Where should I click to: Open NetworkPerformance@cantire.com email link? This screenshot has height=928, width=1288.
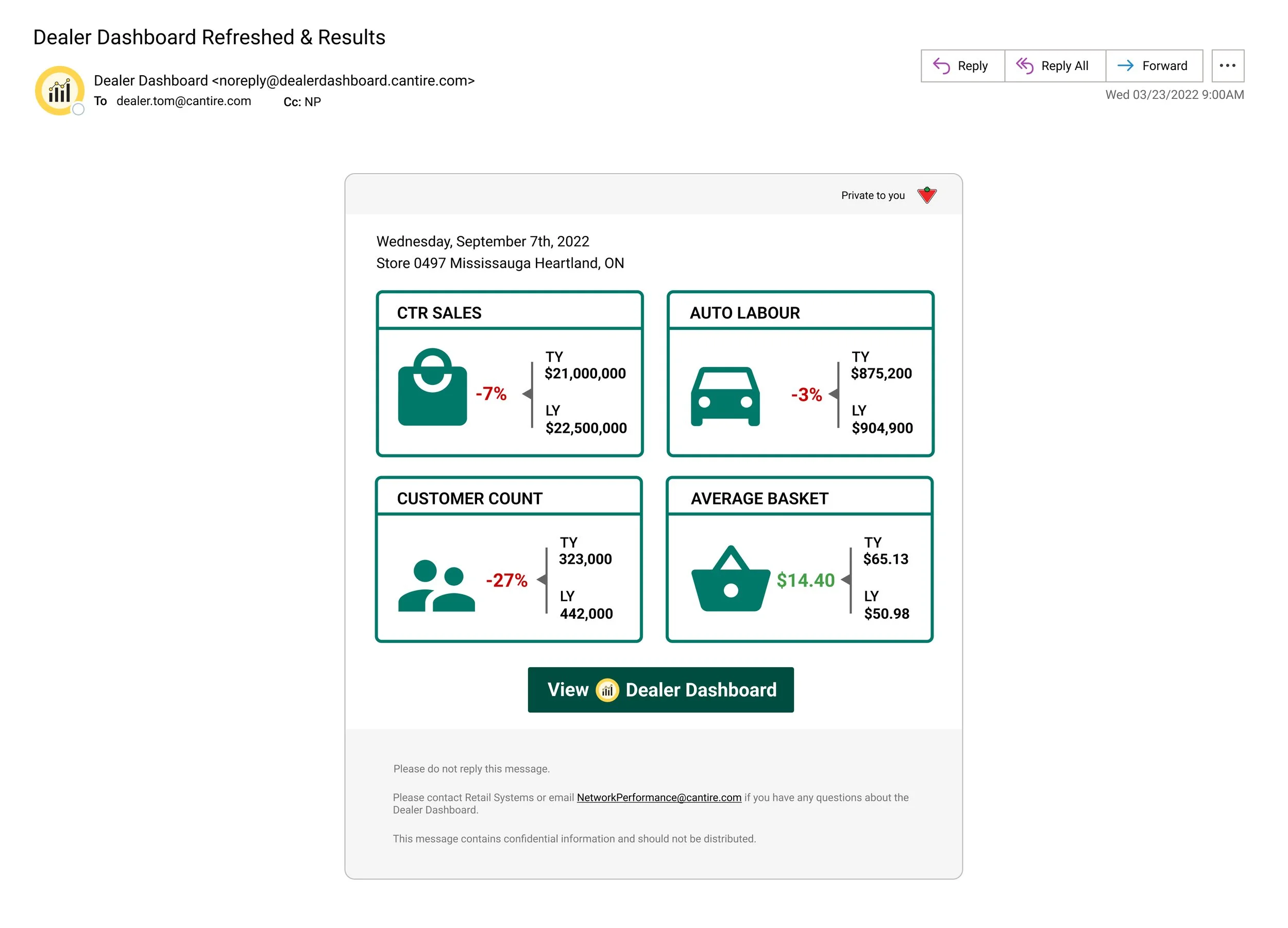tap(659, 797)
